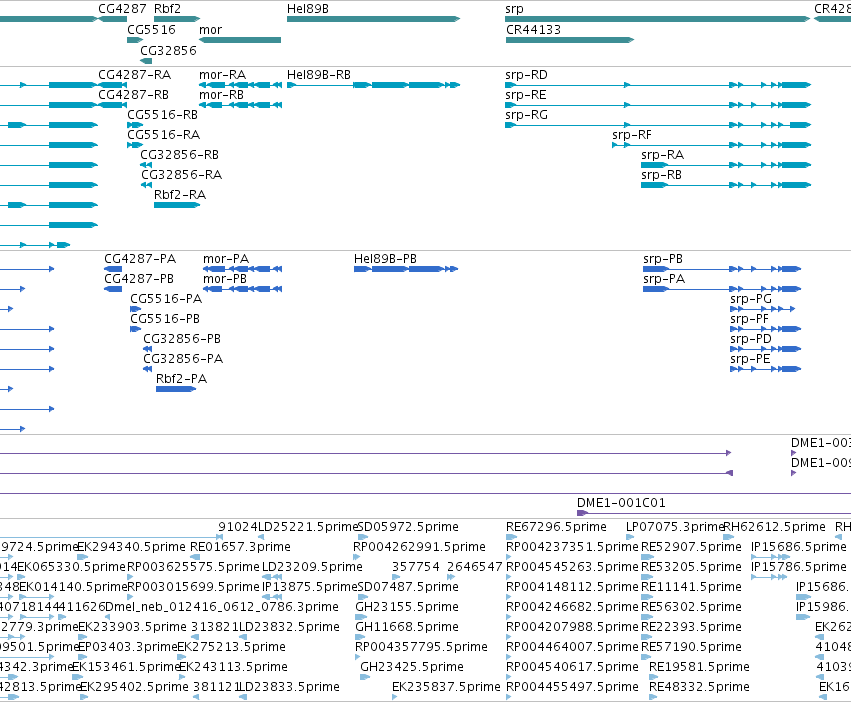Select the srp-PB coding sequence
This screenshot has width=851, height=702.
coord(722,269)
